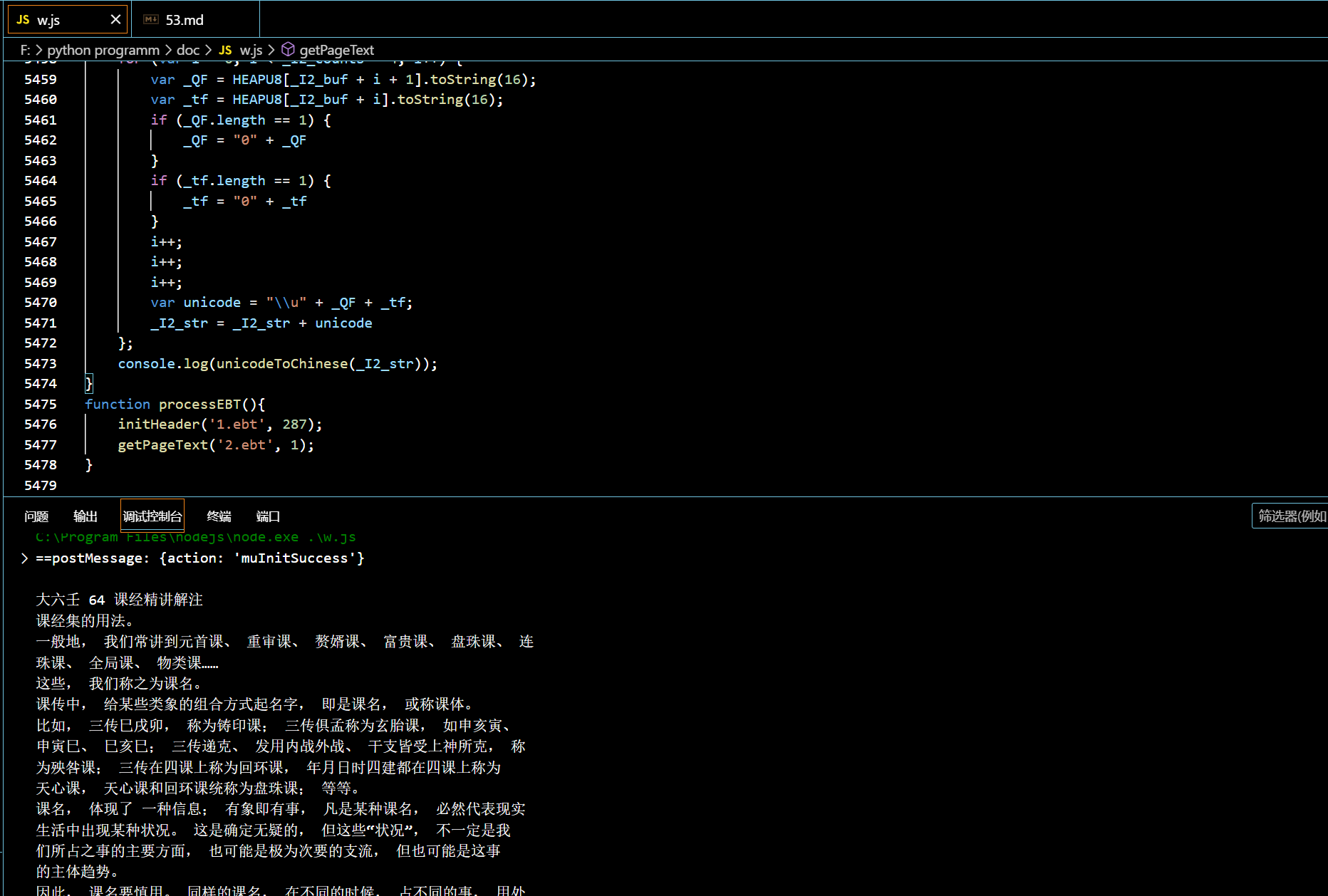Place cursor on processEBT function name

(199, 404)
